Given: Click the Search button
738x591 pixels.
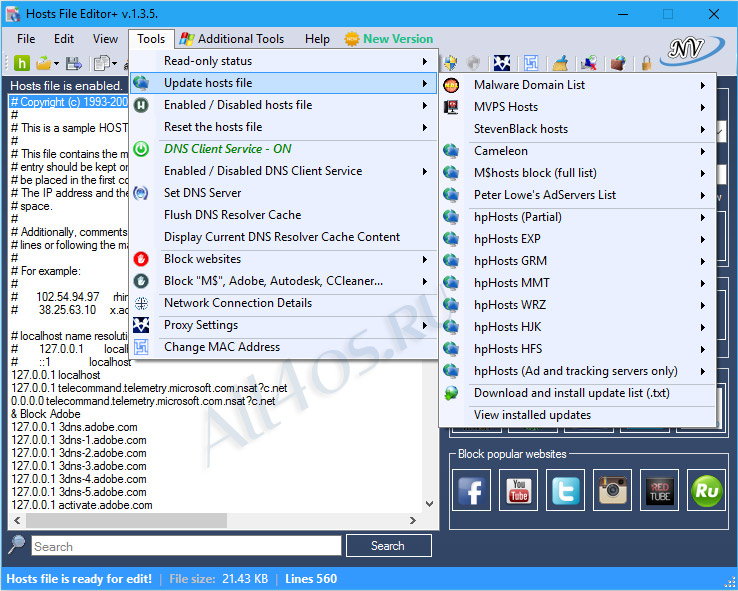Looking at the screenshot, I should pos(388,546).
